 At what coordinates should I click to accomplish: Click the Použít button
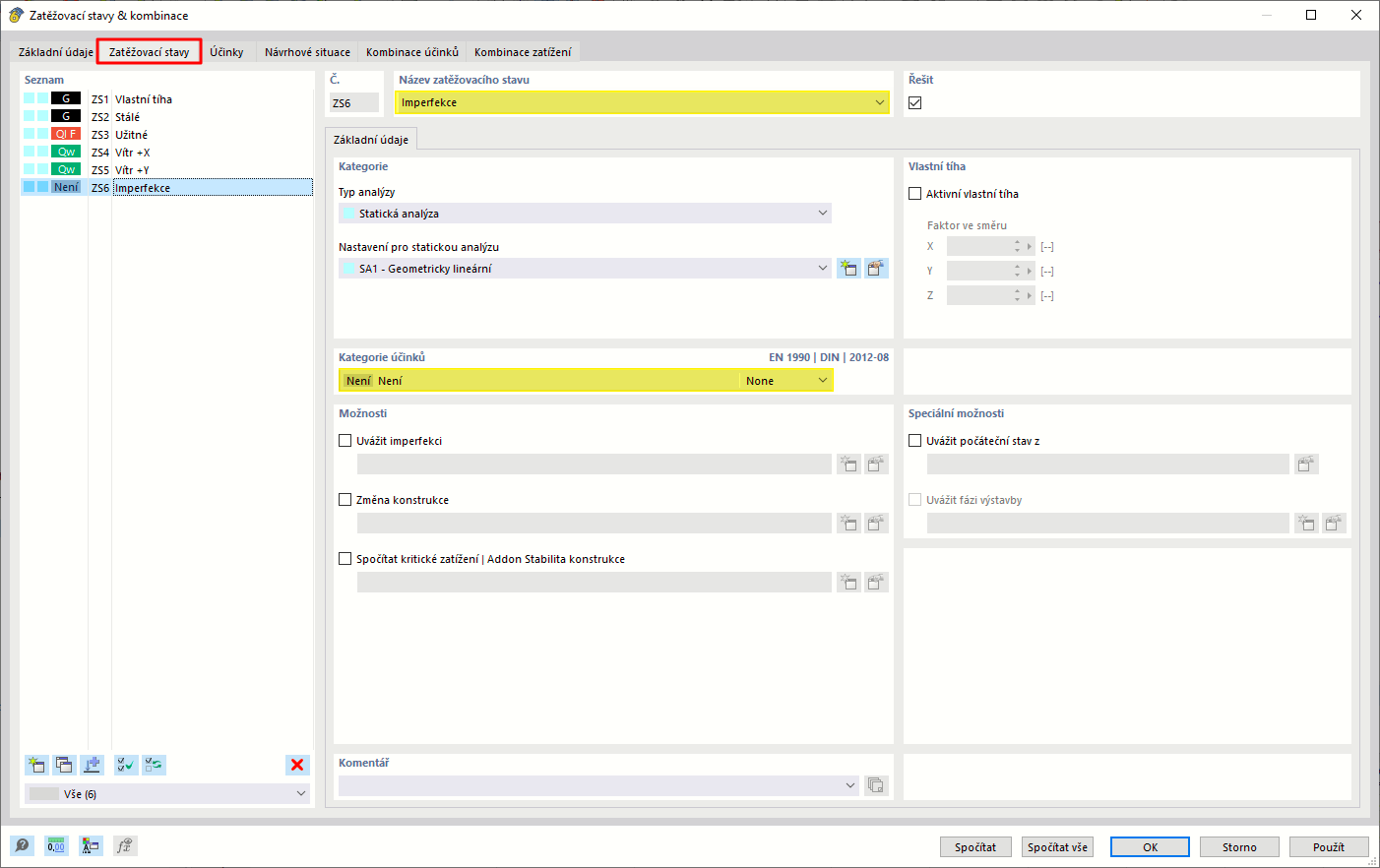(x=1329, y=847)
